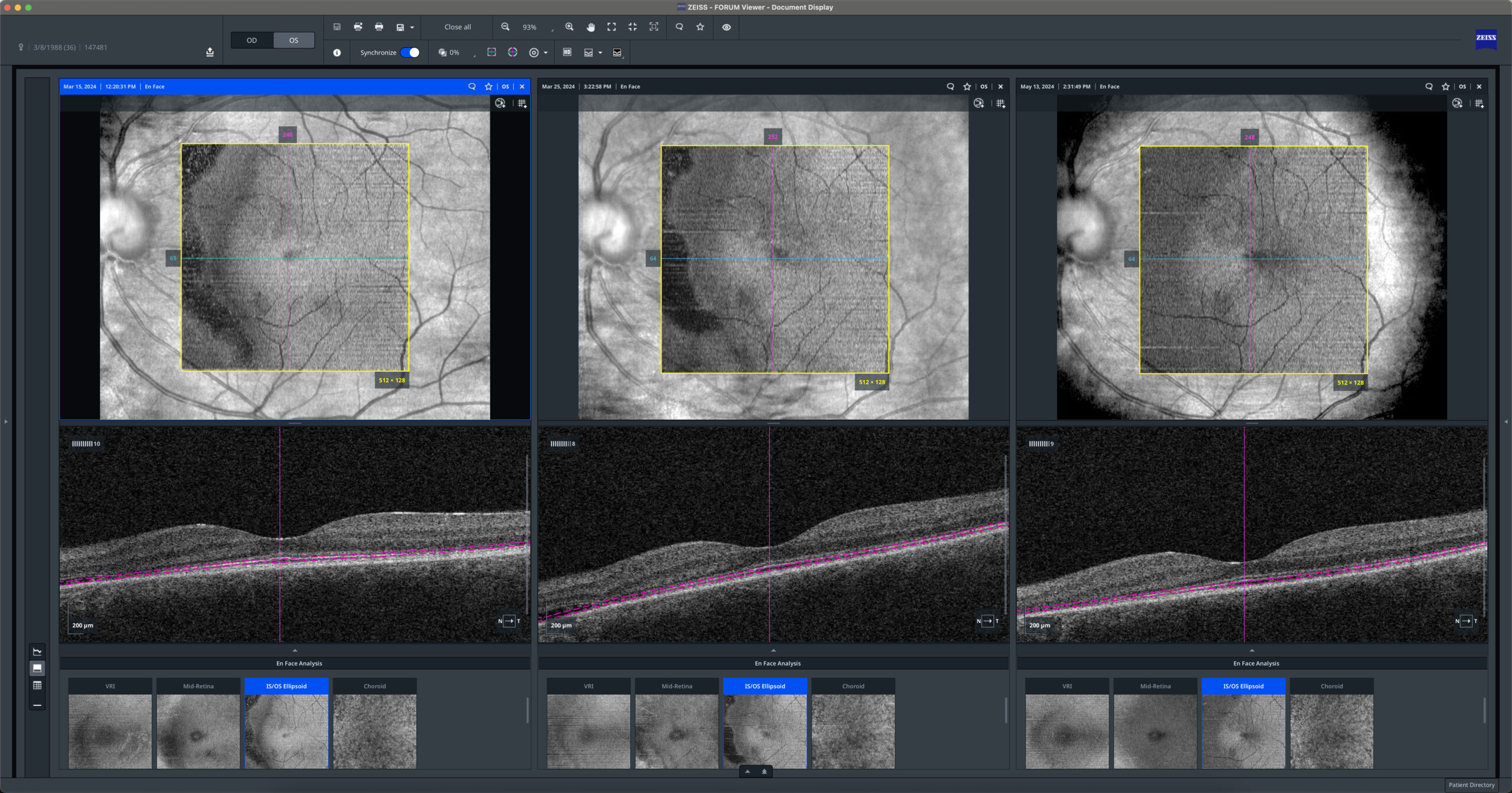Click the layer overlay icon at toolbar end
Viewport: 1512px width, 793px height.
point(617,53)
